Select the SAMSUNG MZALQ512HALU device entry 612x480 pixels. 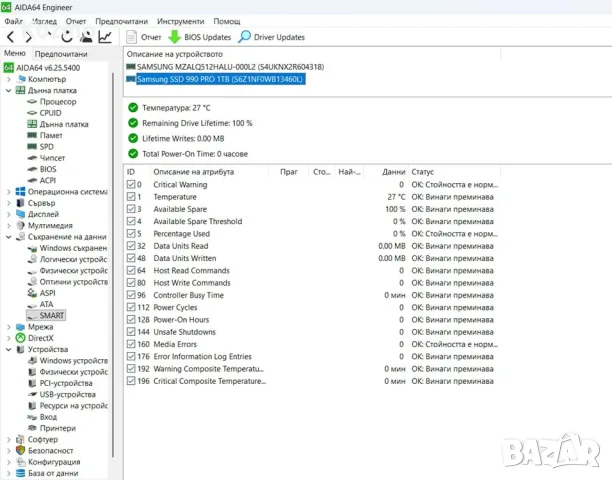pyautogui.click(x=230, y=67)
